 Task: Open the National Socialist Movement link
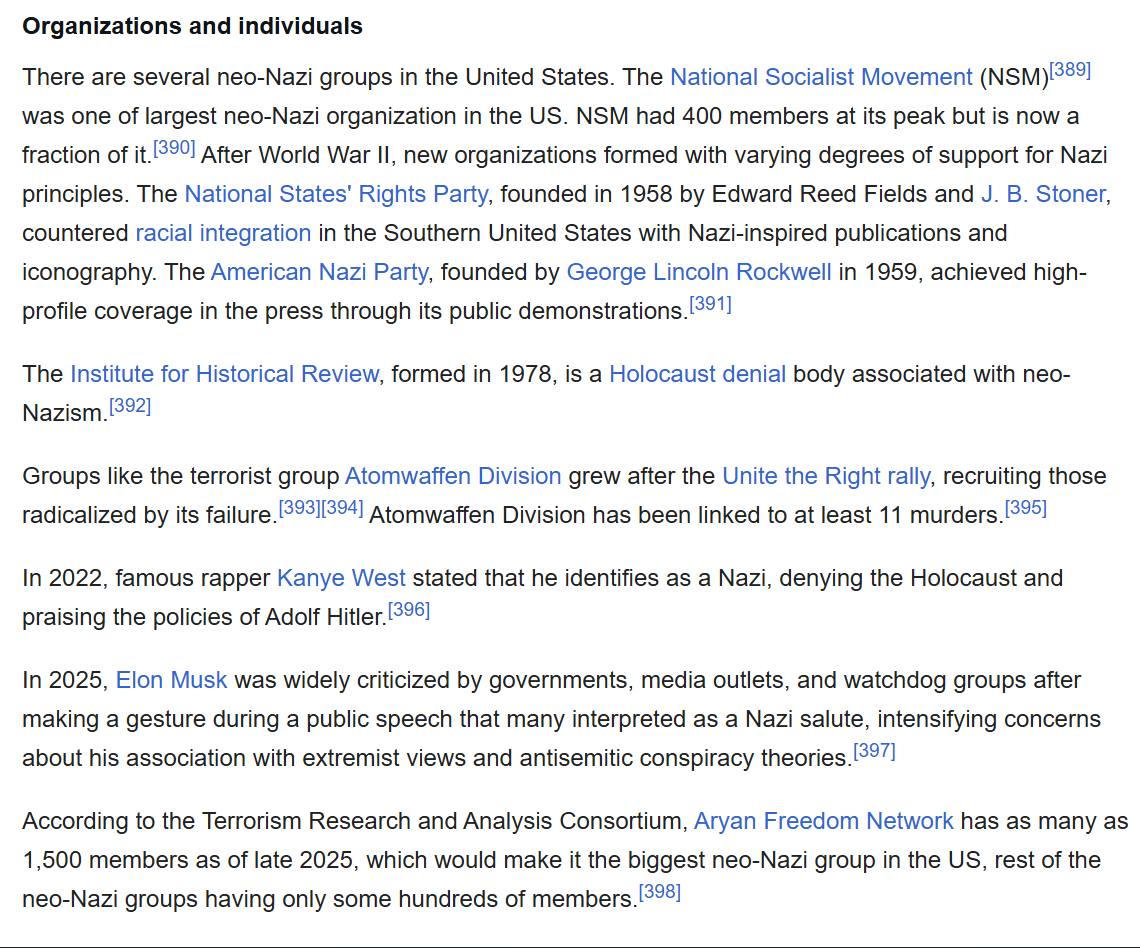coord(821,78)
